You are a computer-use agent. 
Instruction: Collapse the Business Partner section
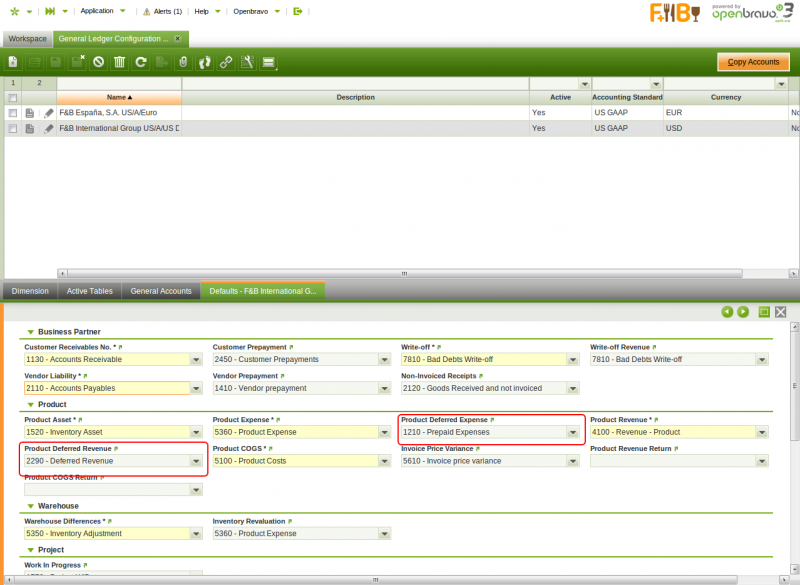point(30,332)
